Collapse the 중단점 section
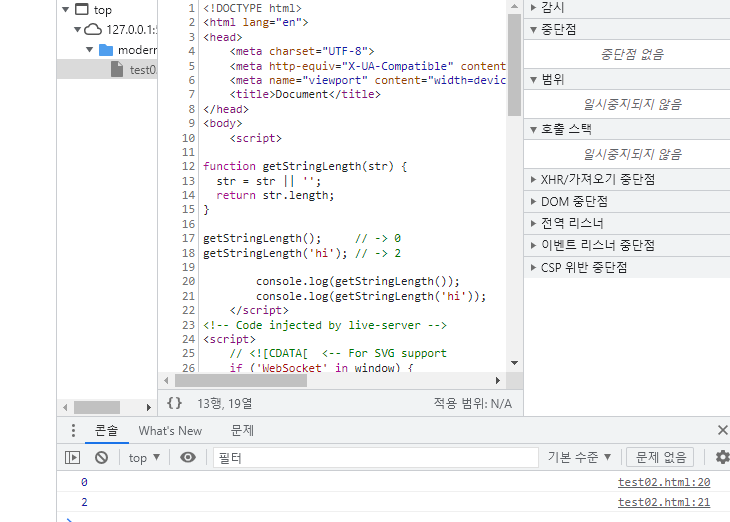 (x=534, y=30)
